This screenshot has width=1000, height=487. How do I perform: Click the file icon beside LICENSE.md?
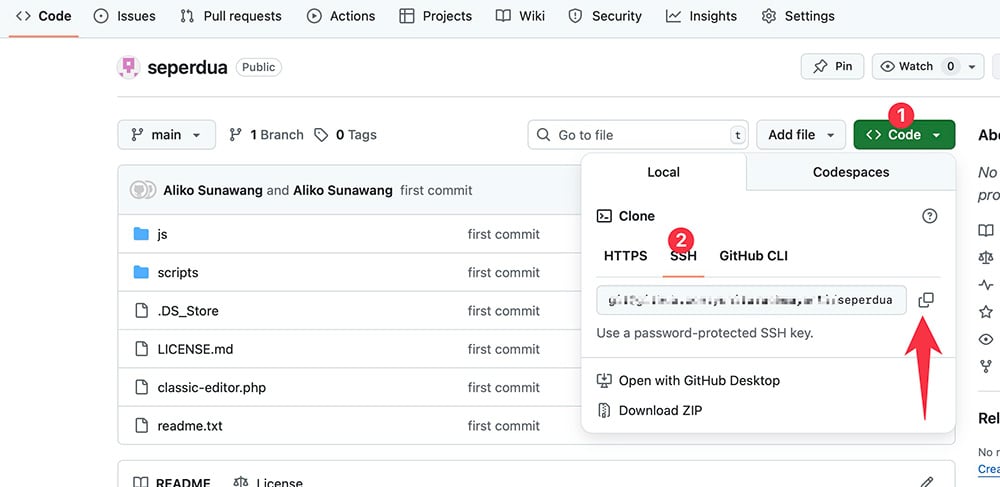(x=141, y=349)
